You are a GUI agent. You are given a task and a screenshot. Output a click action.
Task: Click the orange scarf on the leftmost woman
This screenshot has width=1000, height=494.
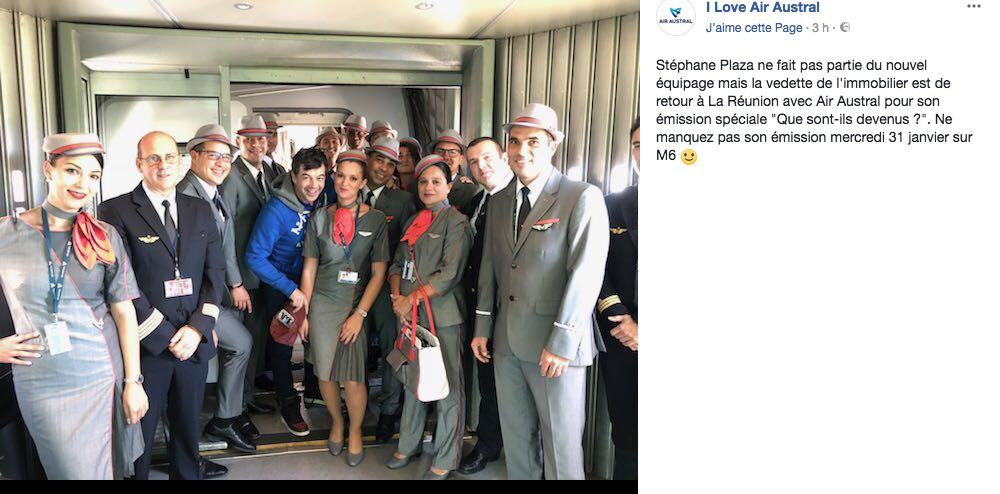pos(92,238)
